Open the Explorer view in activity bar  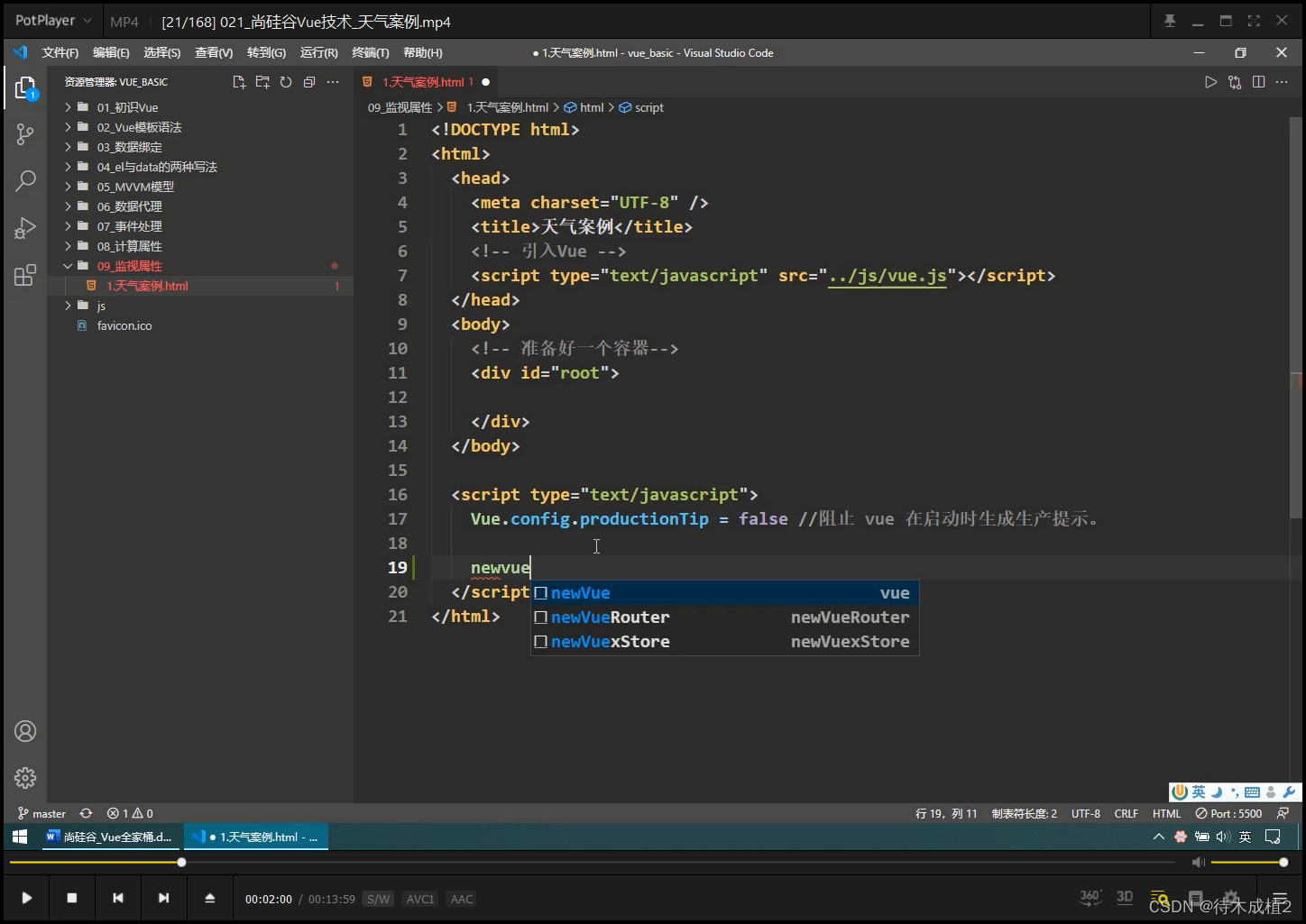(25, 87)
